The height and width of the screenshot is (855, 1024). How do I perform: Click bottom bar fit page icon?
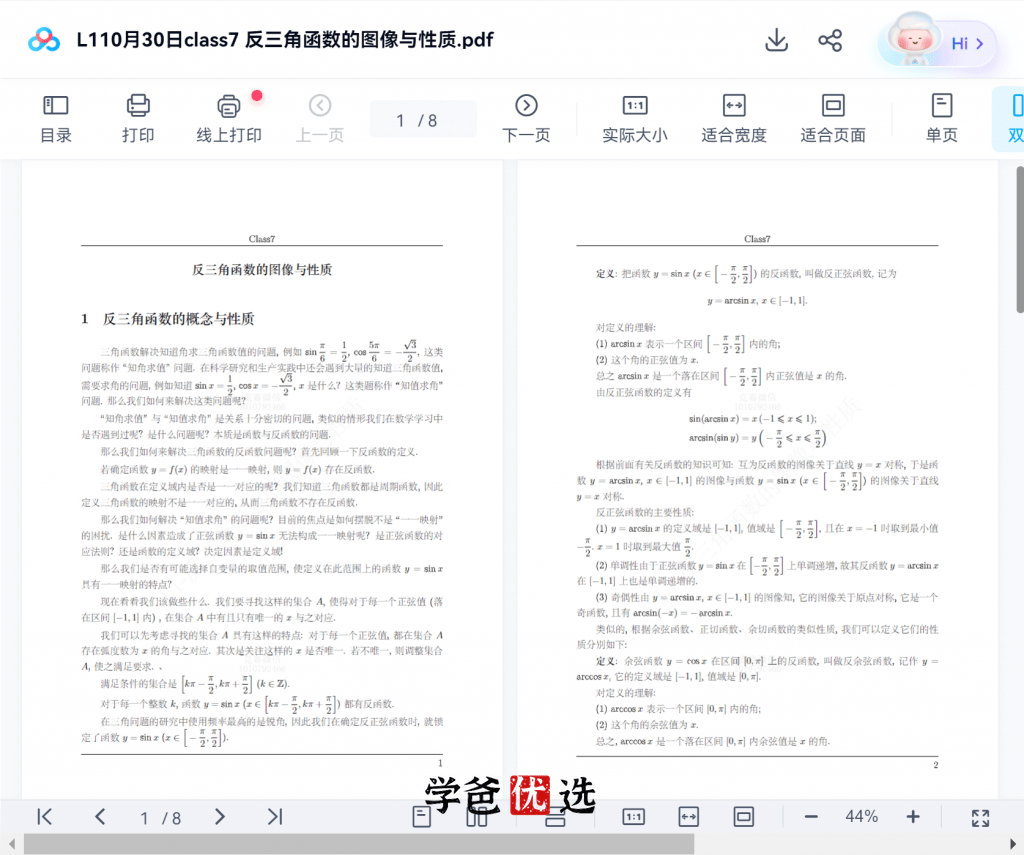click(743, 816)
